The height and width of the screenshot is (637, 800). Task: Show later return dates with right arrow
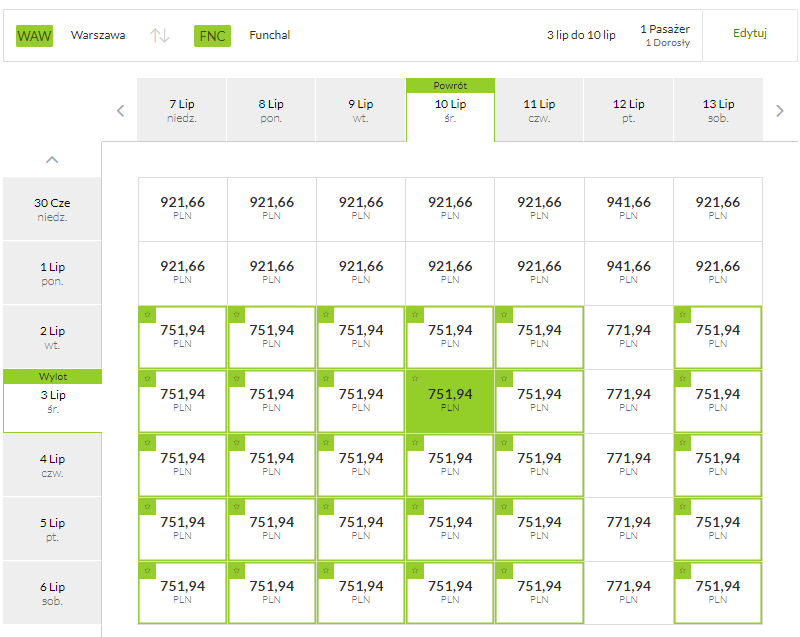click(780, 111)
